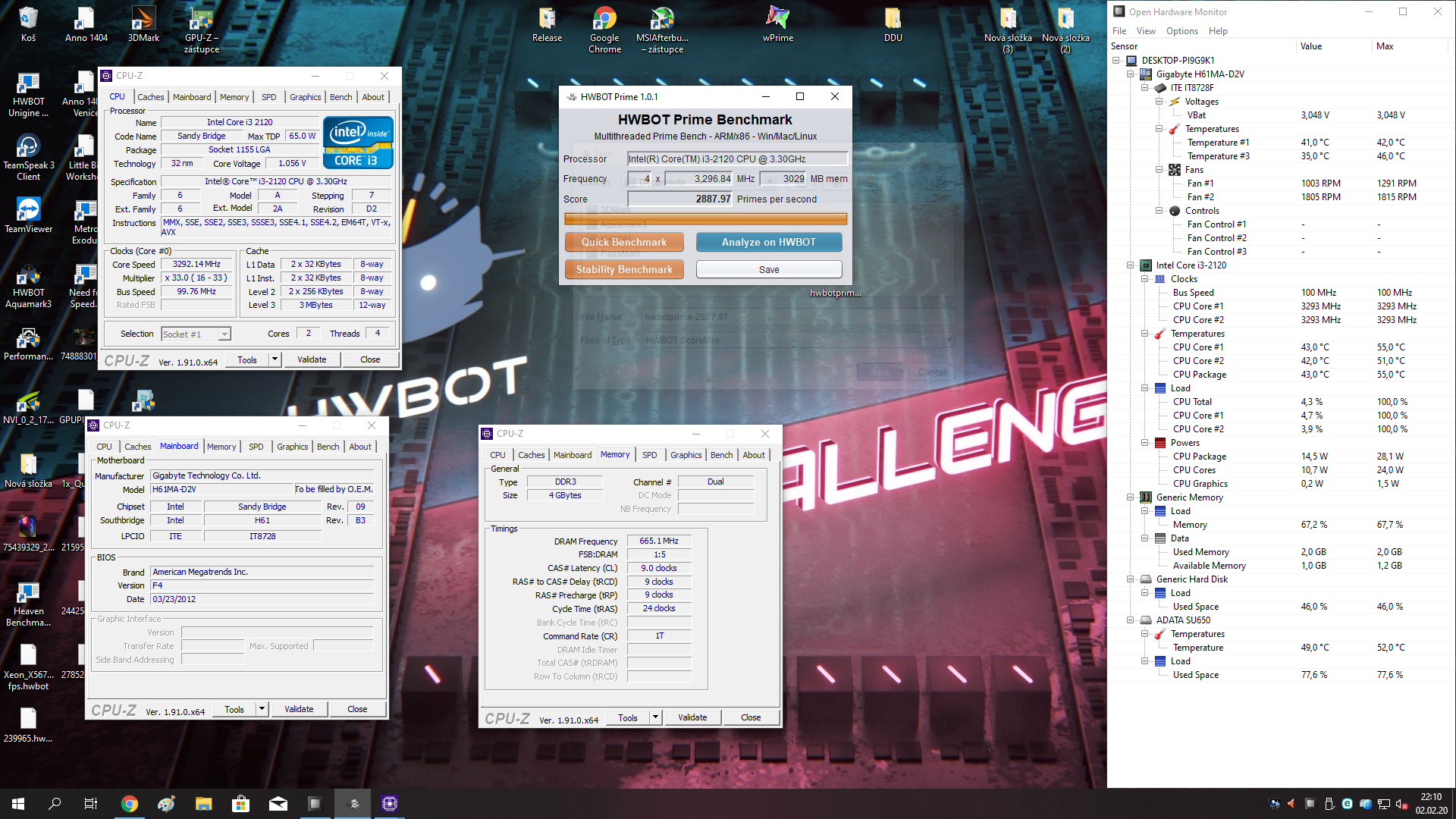Screen dimensions: 1456x819
Task: Collapse ADATA SU650 node
Action: click(1131, 620)
